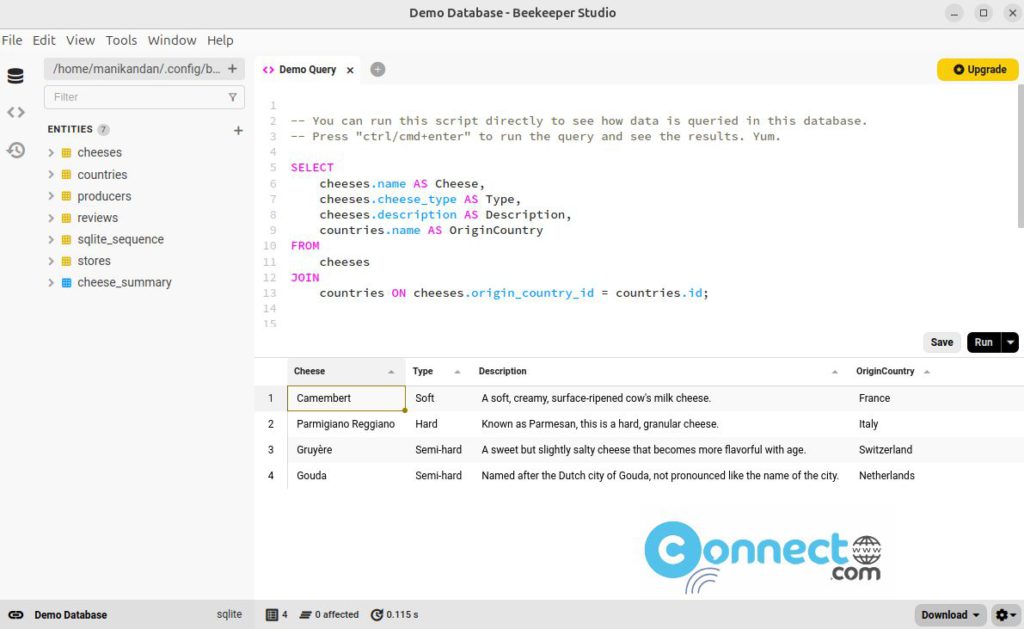This screenshot has height=629, width=1024.
Task: Expand the cheese_summary view entry
Action: pyautogui.click(x=51, y=282)
